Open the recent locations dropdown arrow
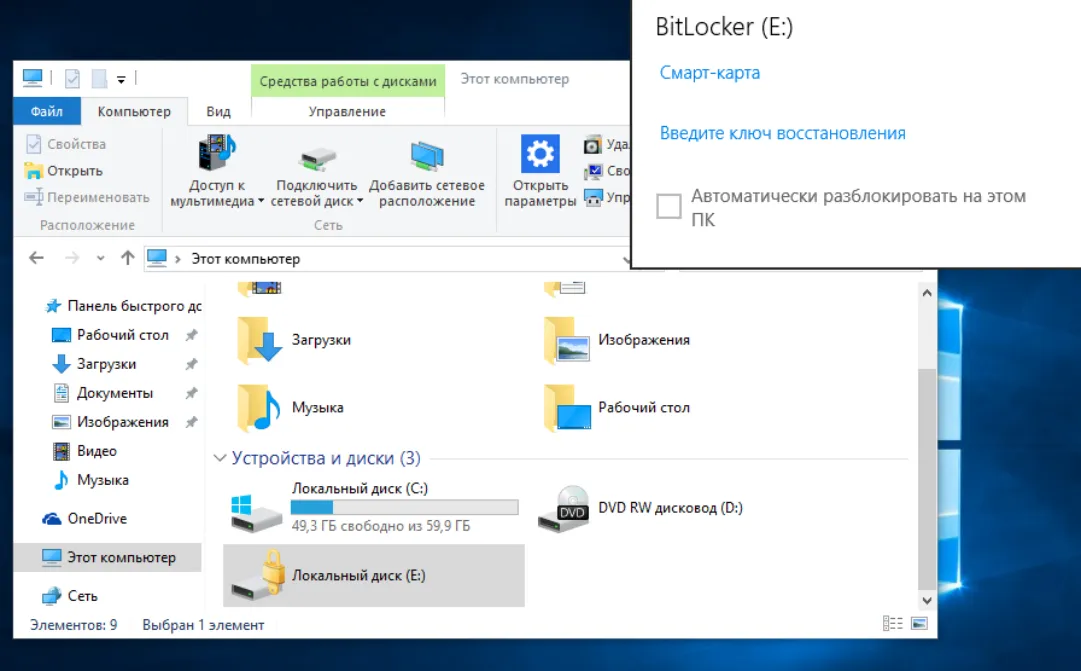 101,259
